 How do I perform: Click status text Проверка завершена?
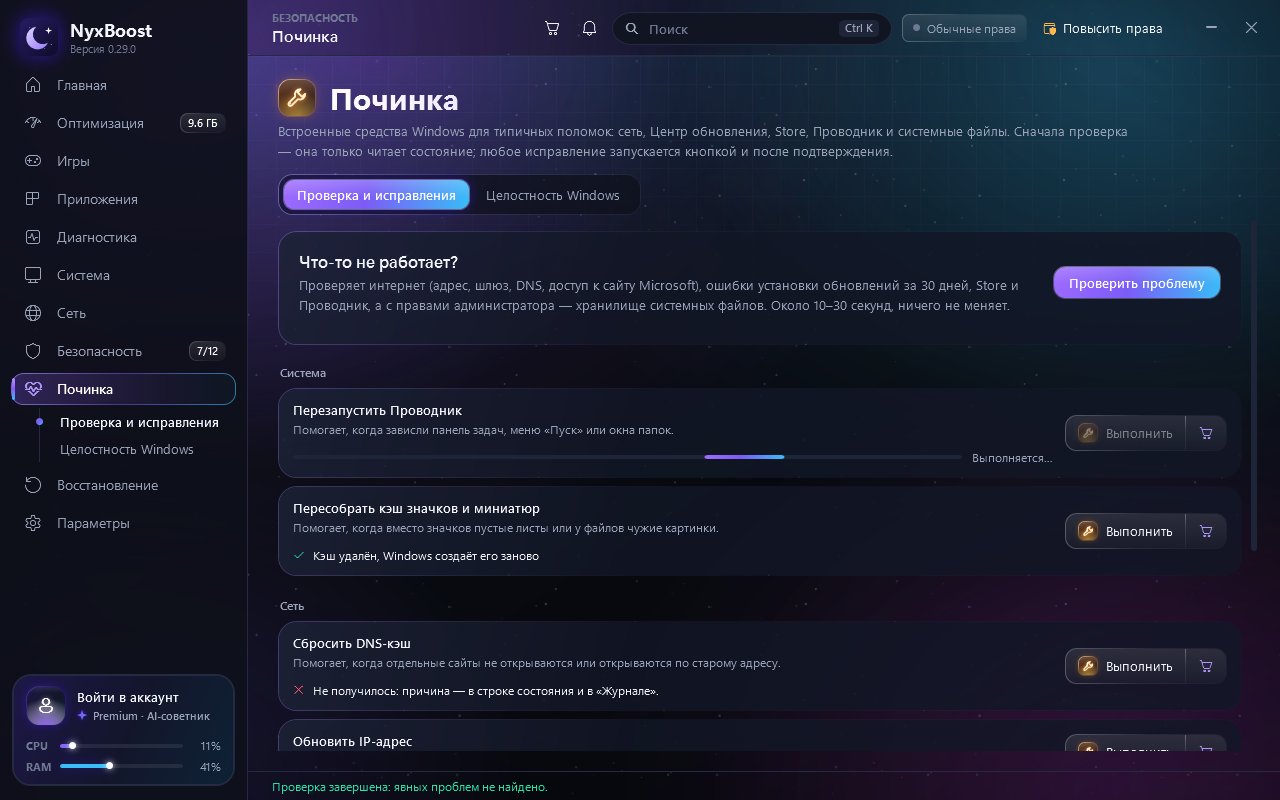tap(410, 787)
